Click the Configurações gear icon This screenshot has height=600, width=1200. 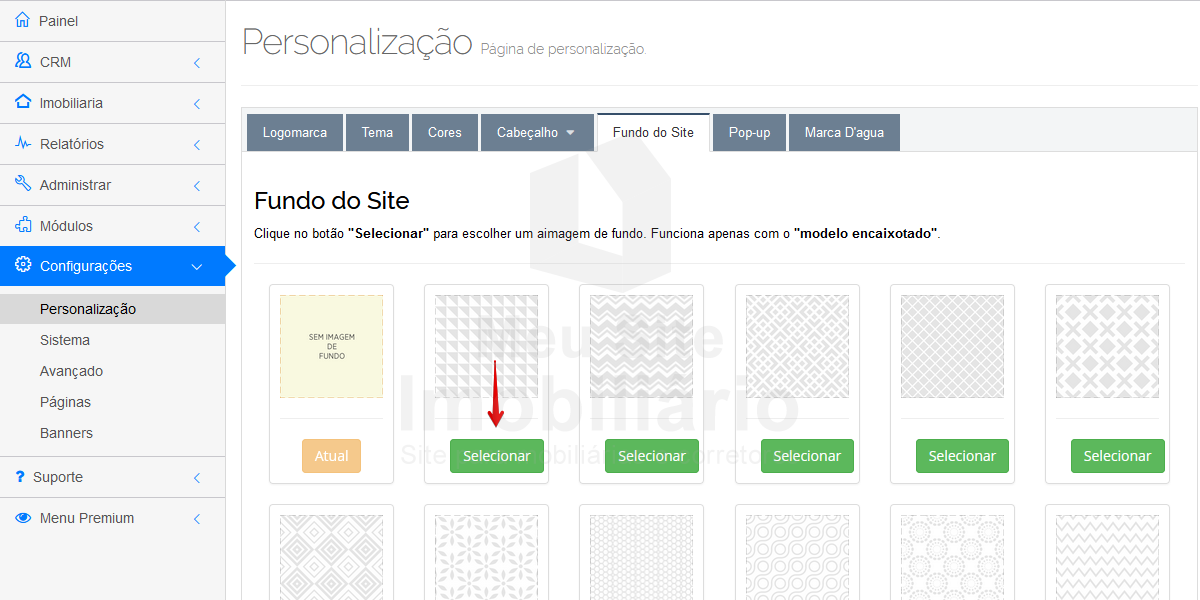coord(23,265)
